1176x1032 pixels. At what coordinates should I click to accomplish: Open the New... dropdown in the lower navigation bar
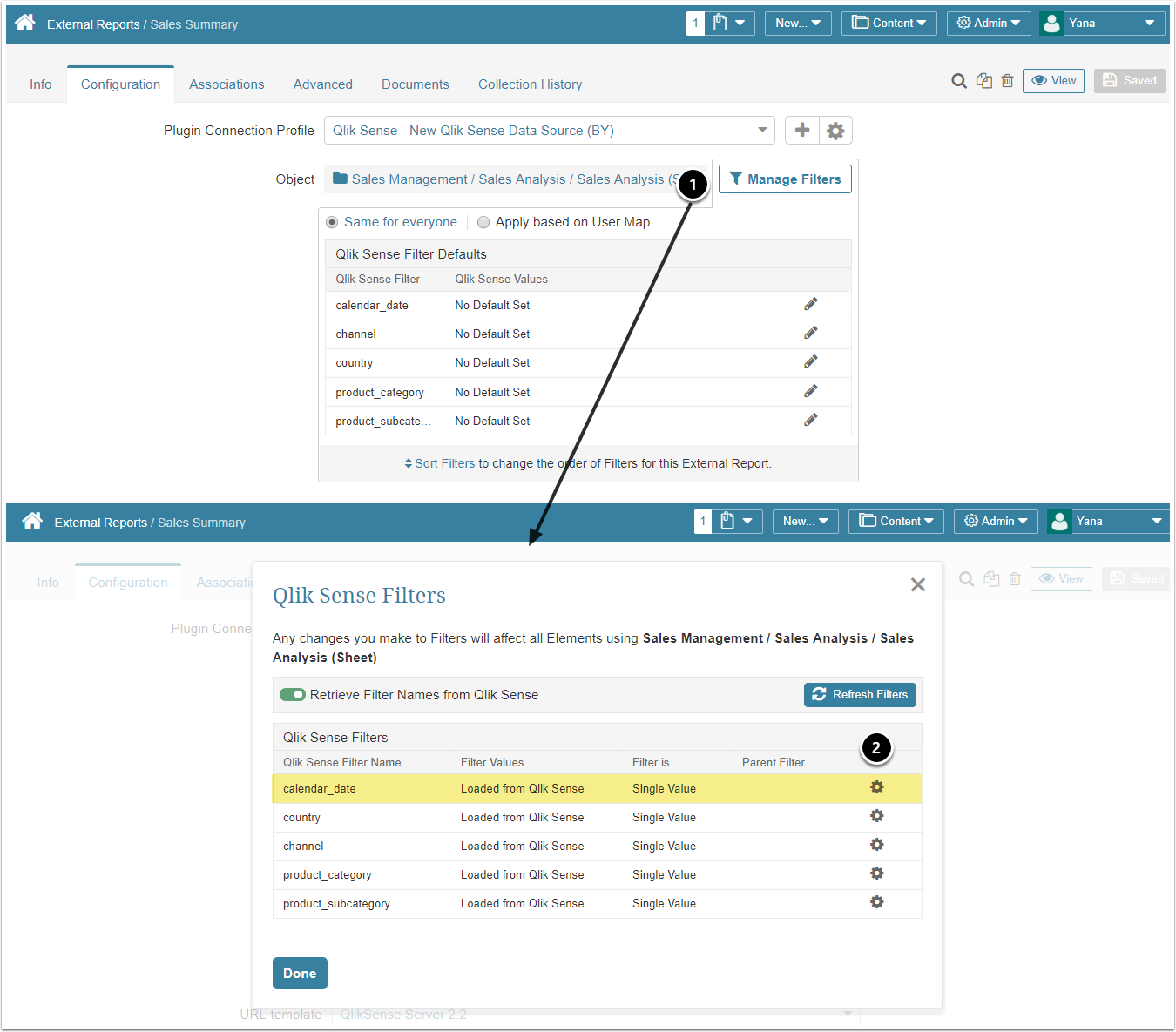tap(806, 522)
